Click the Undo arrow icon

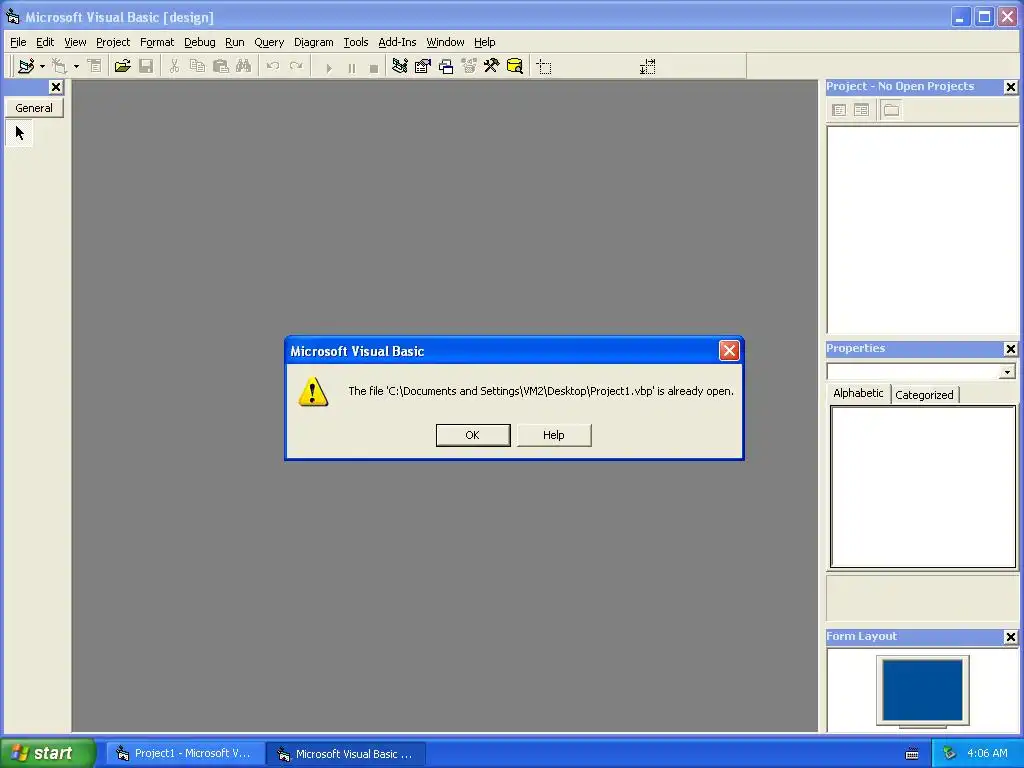[273, 66]
